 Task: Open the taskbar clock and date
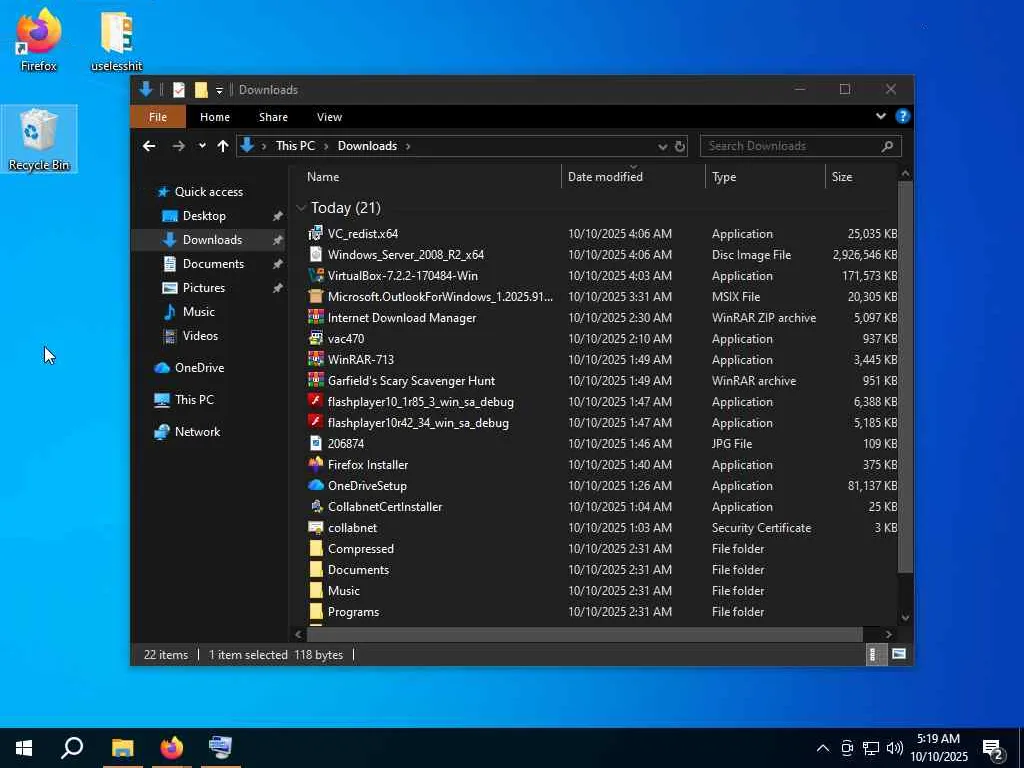(938, 748)
